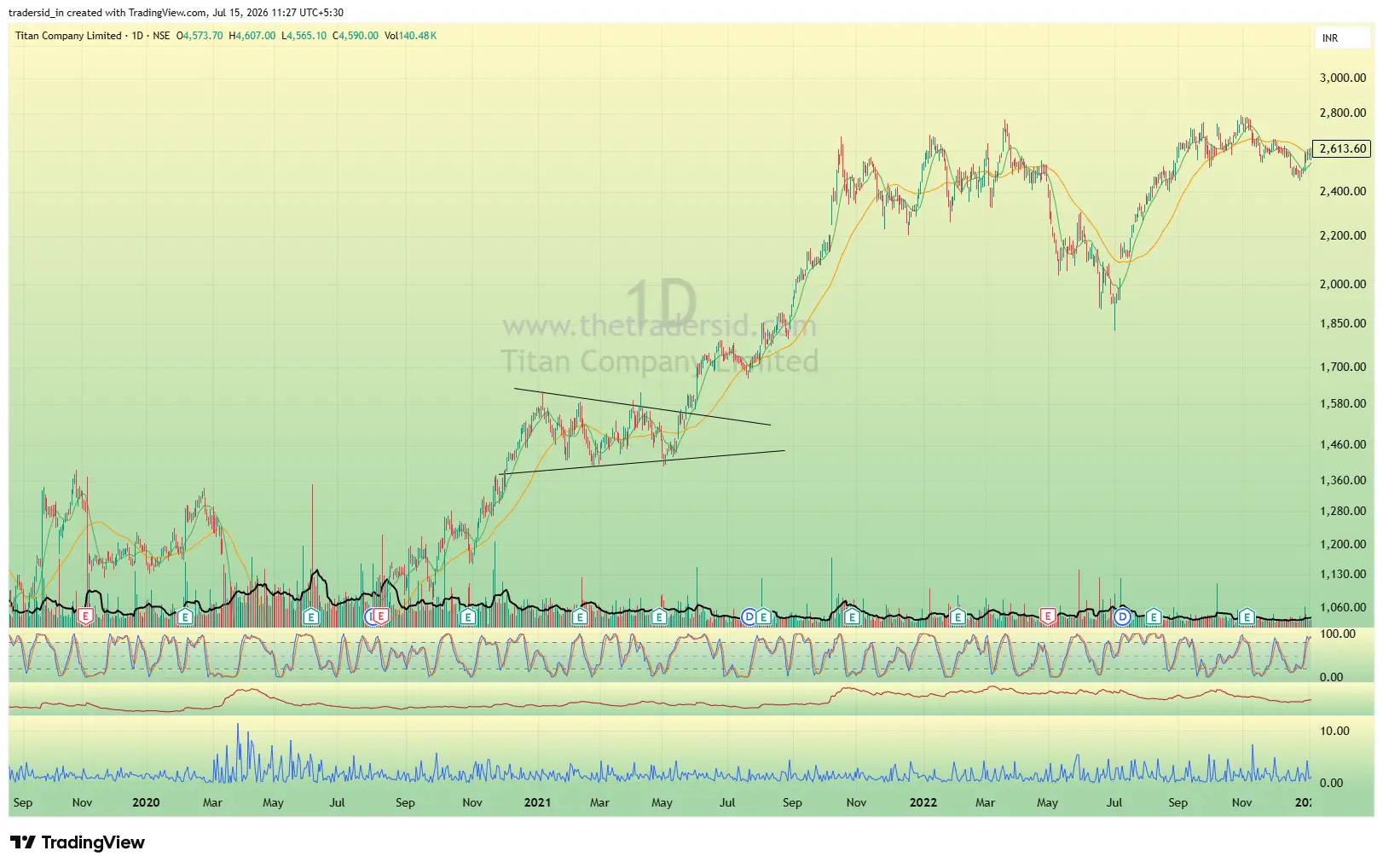Screen dimensions: 1383x868
Task: Open the earnings marker at May 2021
Action: pyautogui.click(x=658, y=616)
